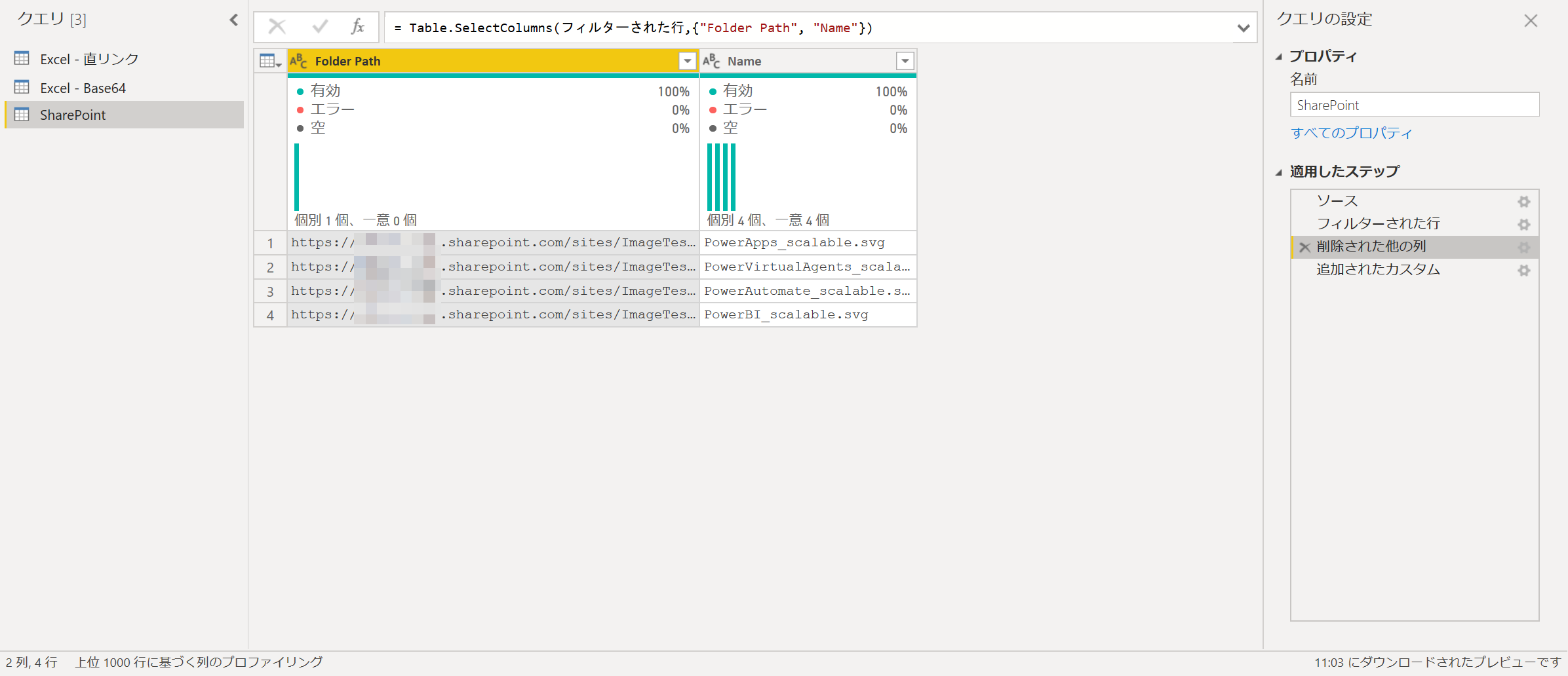
Task: Confirm the formula with the checkmark icon
Action: pos(320,27)
